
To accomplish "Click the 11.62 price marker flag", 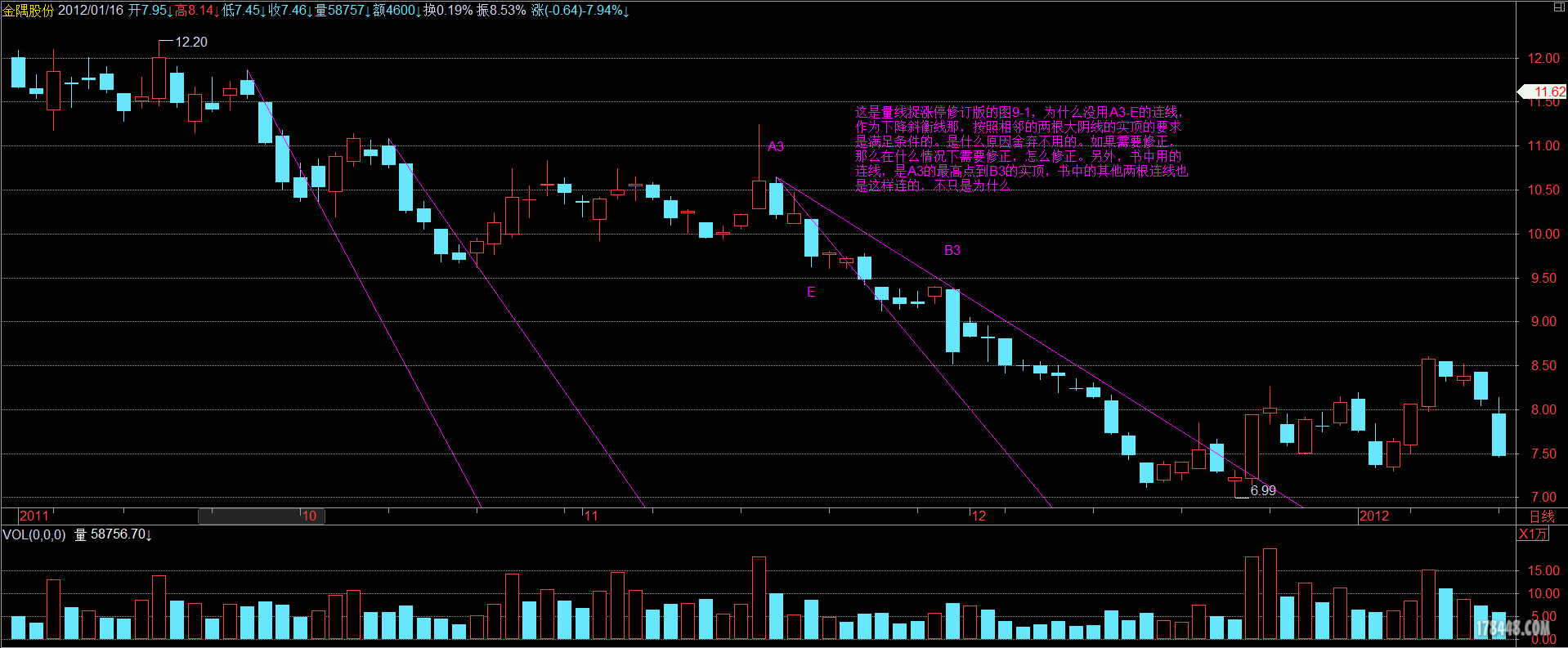I will (x=1542, y=92).
